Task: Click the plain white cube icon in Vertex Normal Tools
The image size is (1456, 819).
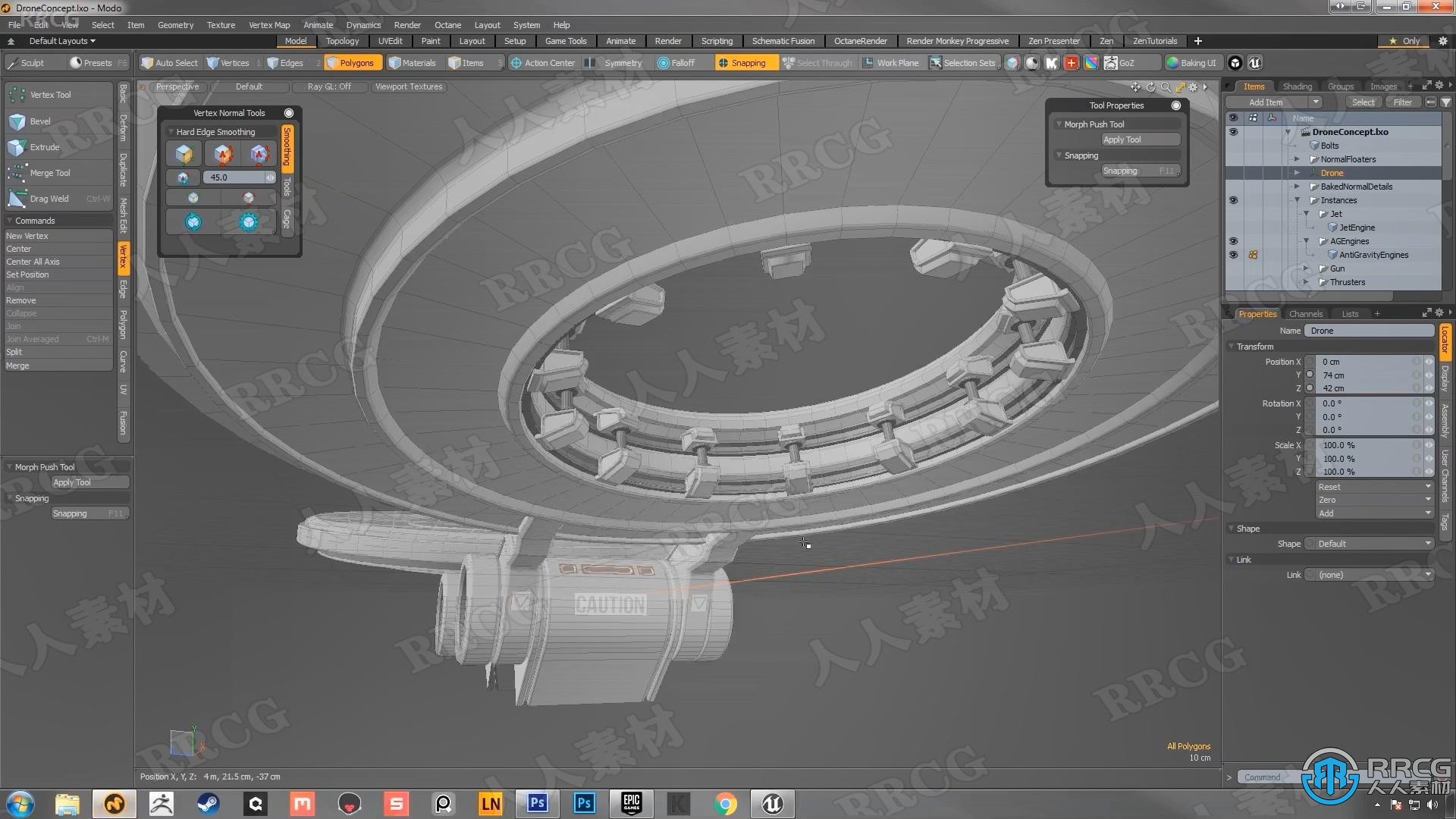Action: (193, 198)
